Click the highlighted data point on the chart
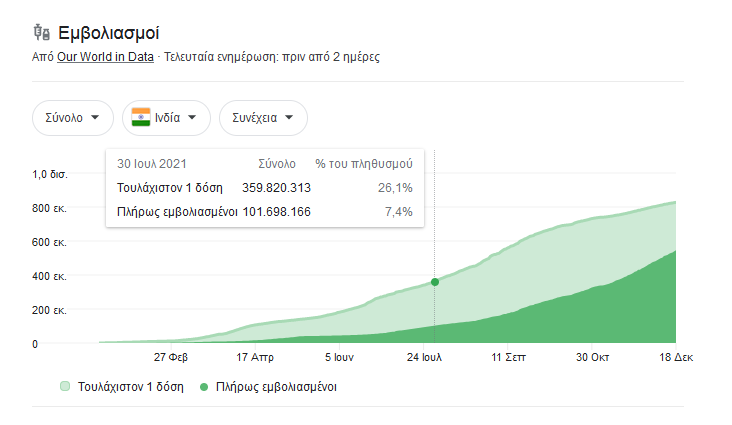732x425 pixels. [434, 282]
